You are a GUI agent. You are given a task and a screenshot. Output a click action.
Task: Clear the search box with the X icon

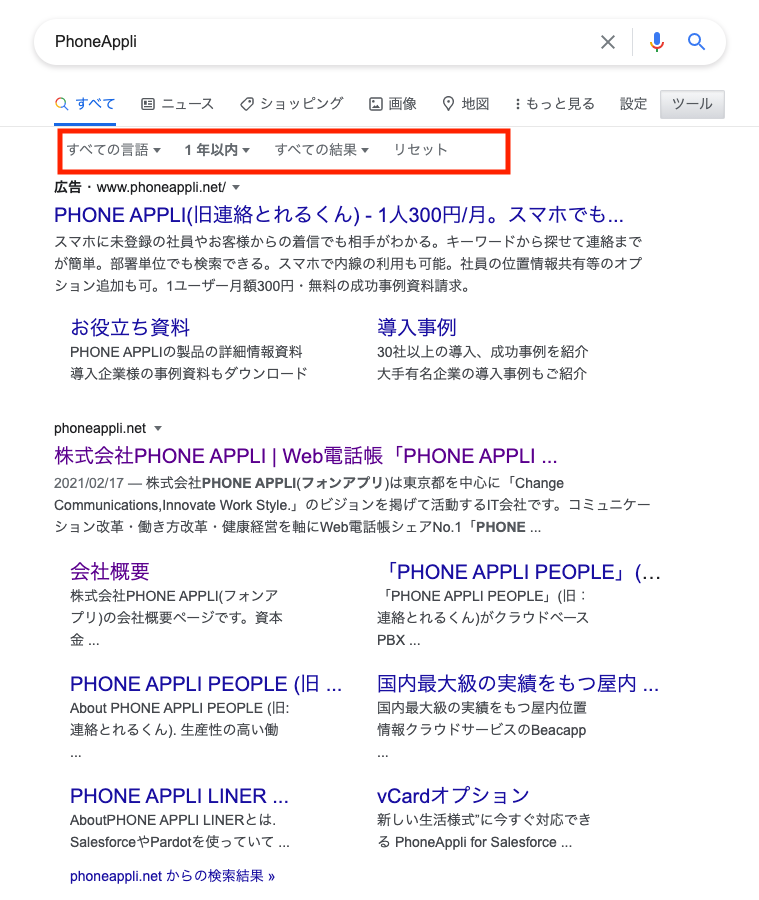coord(607,42)
